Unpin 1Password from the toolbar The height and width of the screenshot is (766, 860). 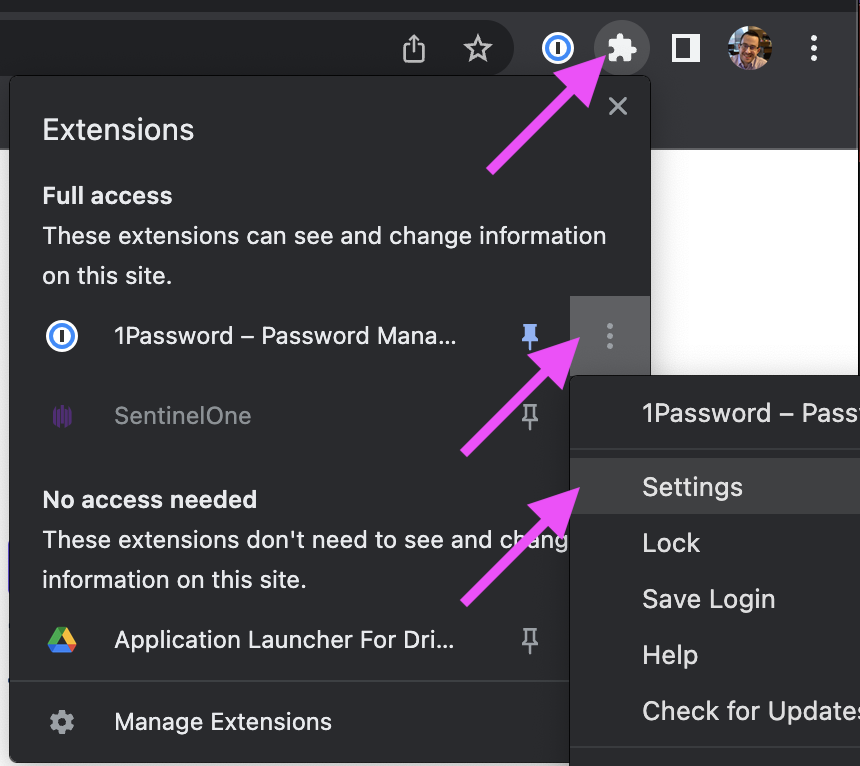click(530, 337)
